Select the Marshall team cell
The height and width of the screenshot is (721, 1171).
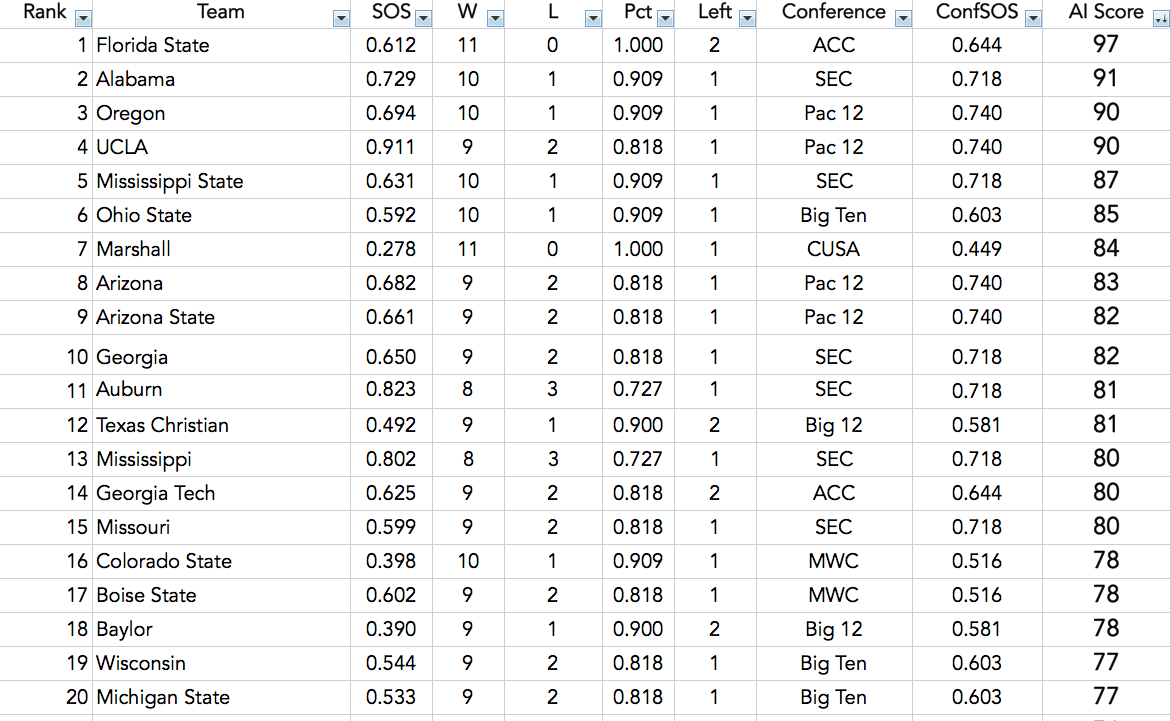coord(221,250)
